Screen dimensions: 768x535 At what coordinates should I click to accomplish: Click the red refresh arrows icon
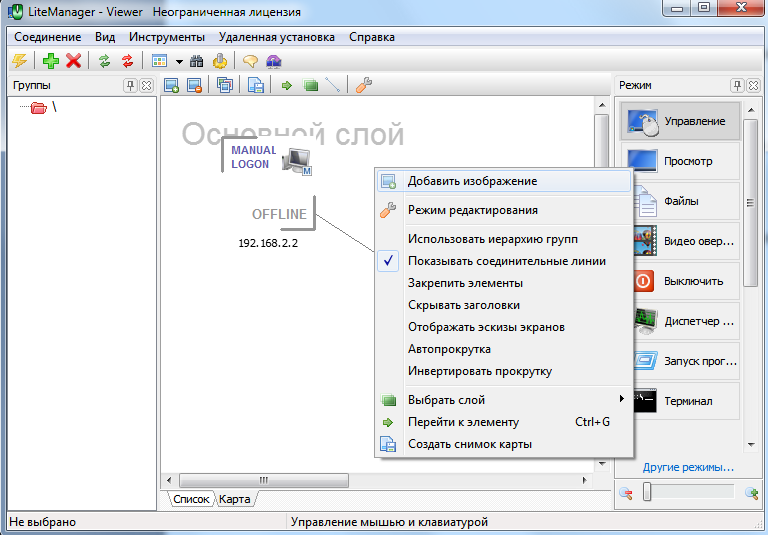[127, 61]
